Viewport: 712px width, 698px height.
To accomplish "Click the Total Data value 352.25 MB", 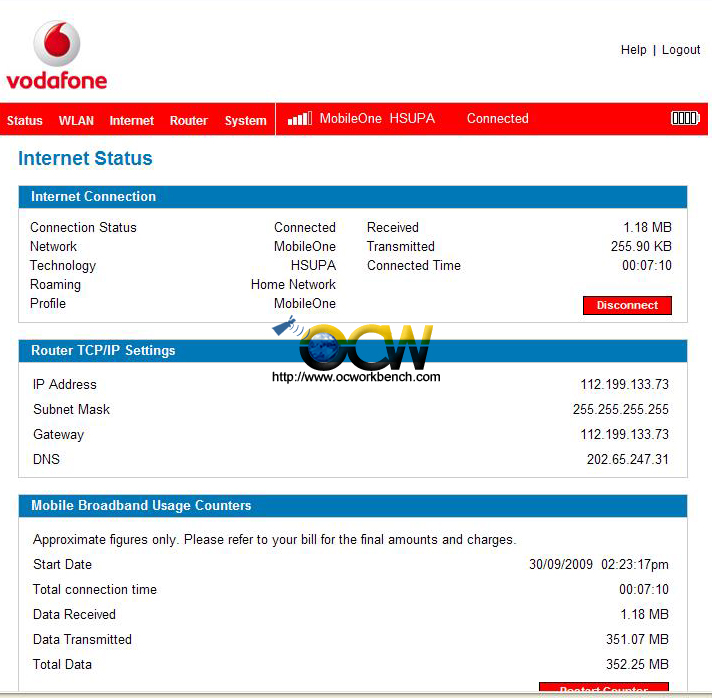I will [x=637, y=664].
